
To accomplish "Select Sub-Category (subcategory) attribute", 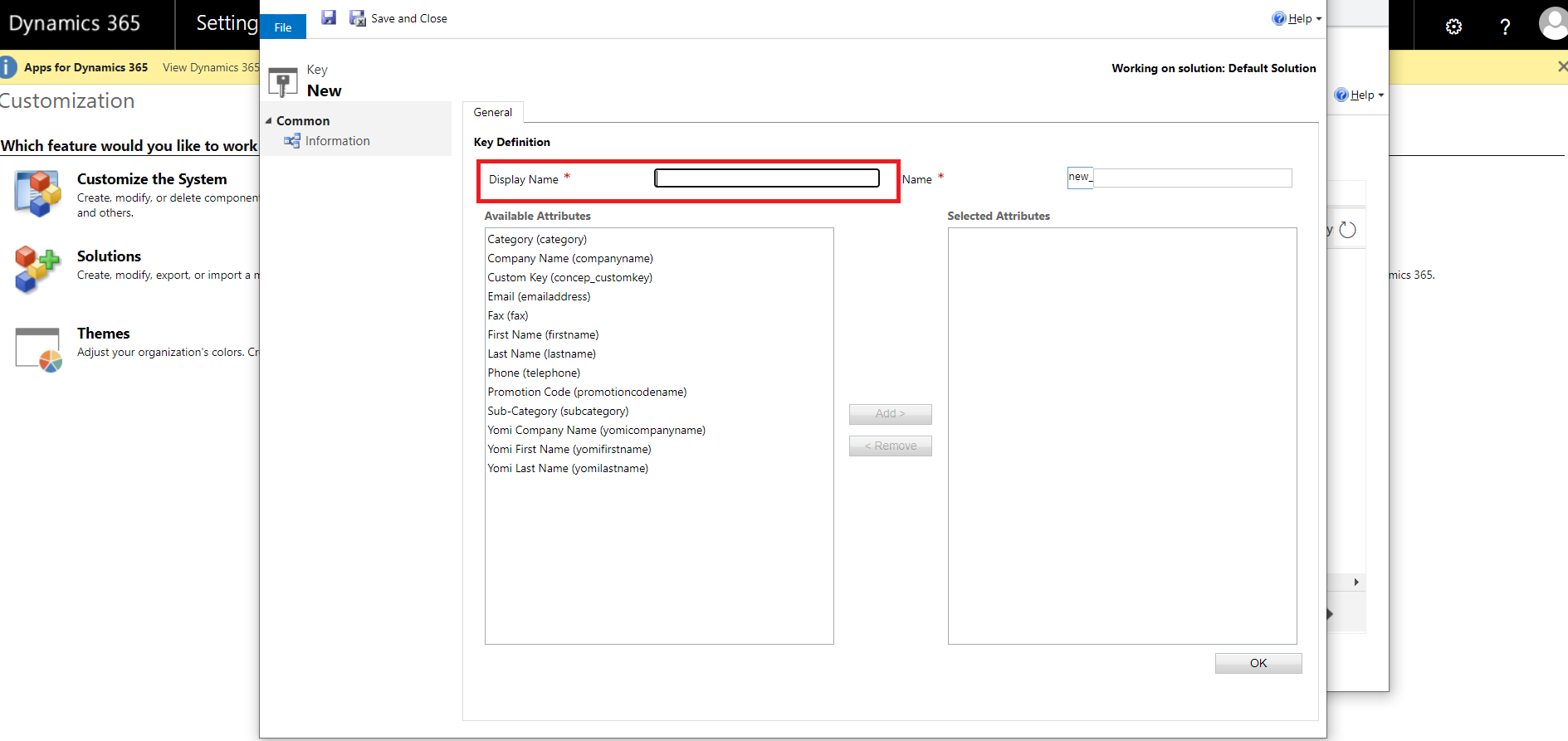I will point(558,411).
